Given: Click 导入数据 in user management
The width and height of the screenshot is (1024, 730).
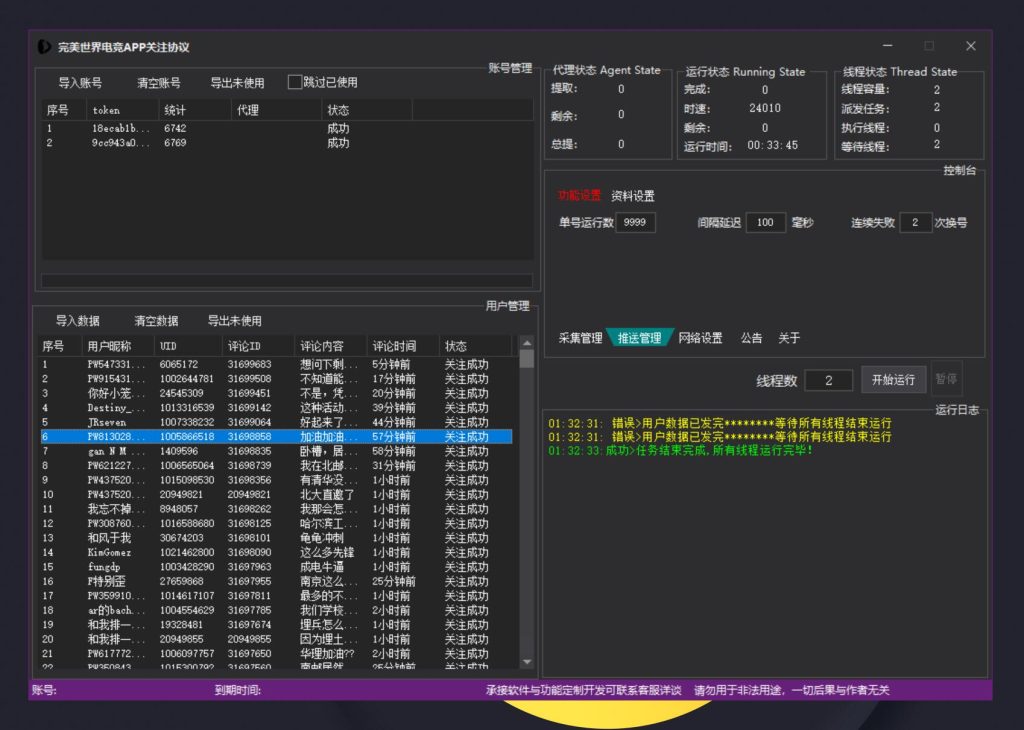Looking at the screenshot, I should pyautogui.click(x=78, y=321).
